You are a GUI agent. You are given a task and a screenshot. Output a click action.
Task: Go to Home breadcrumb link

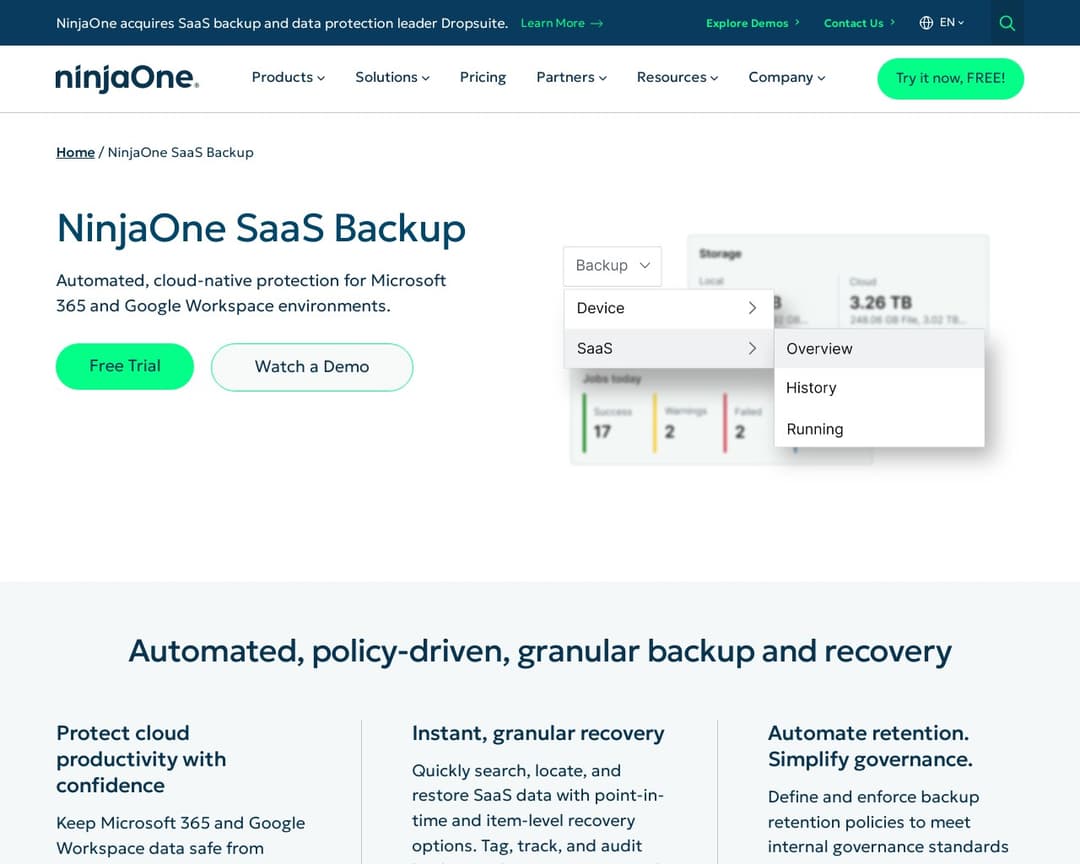click(x=75, y=152)
